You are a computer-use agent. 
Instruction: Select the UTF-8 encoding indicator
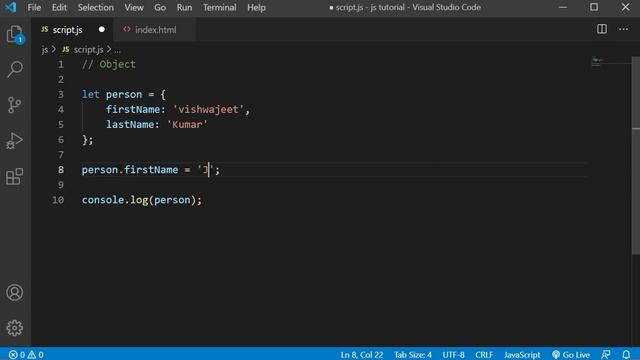[x=453, y=354]
